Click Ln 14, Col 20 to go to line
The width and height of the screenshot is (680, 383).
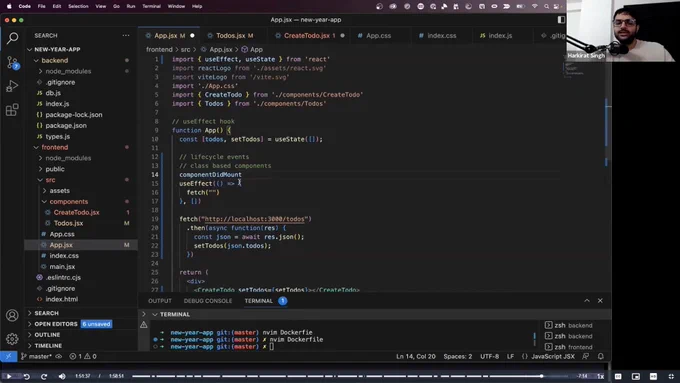[x=415, y=356]
